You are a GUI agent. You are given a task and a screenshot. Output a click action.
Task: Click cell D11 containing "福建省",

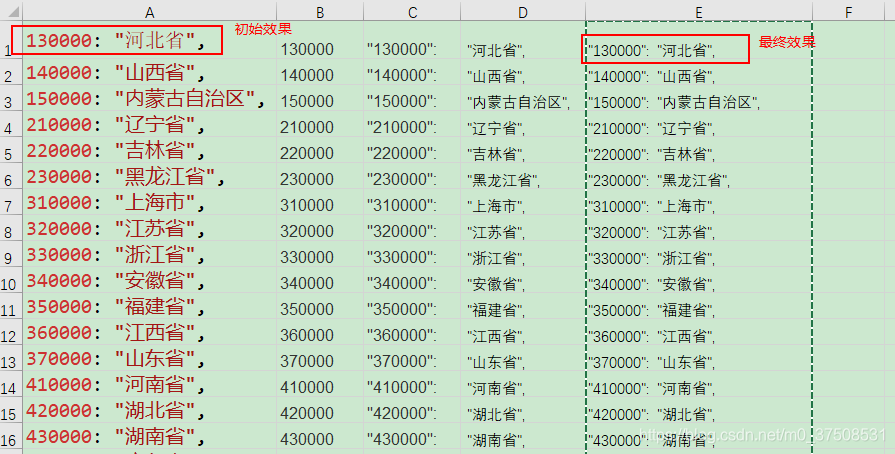point(523,306)
